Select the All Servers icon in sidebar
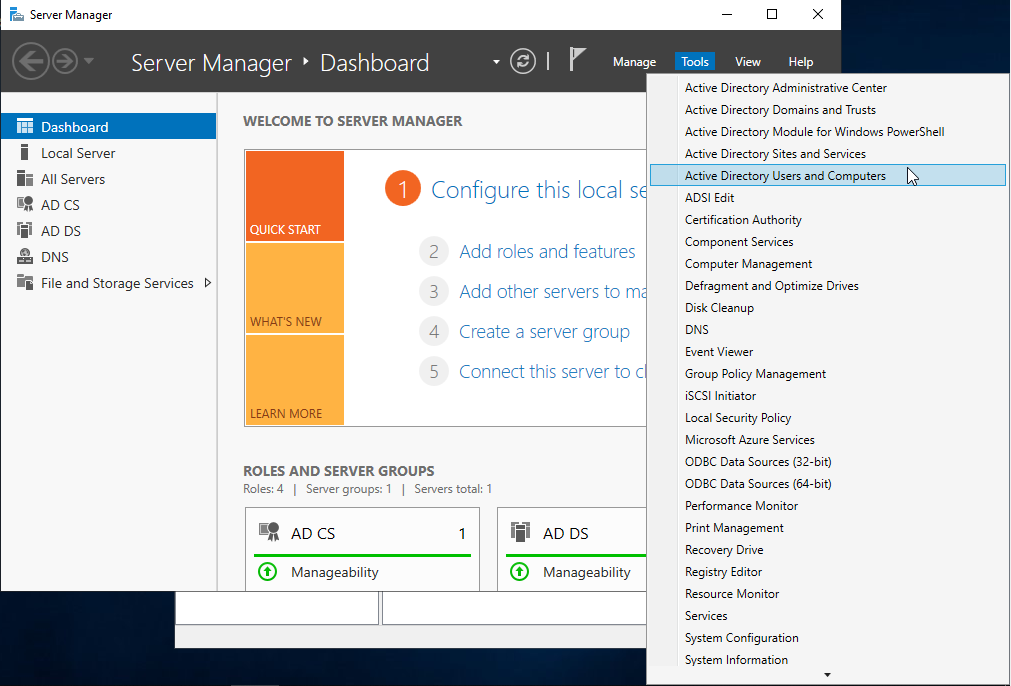Image resolution: width=1011 pixels, height=686 pixels. 25,179
